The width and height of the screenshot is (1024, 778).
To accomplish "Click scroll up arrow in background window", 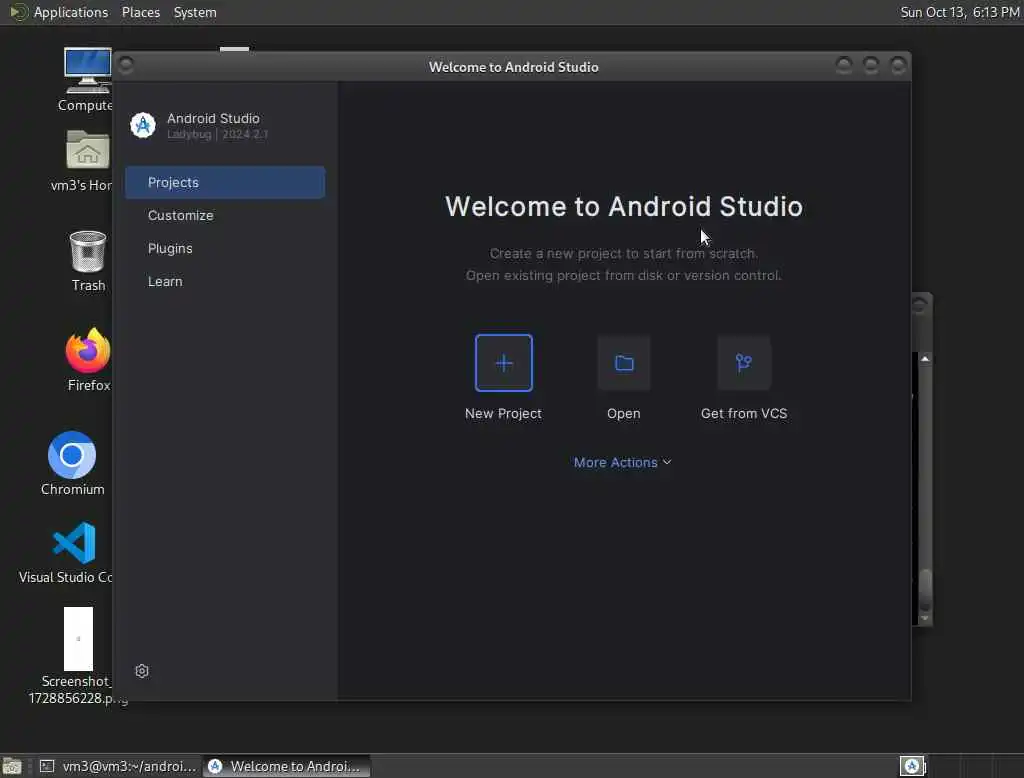I will [x=925, y=359].
